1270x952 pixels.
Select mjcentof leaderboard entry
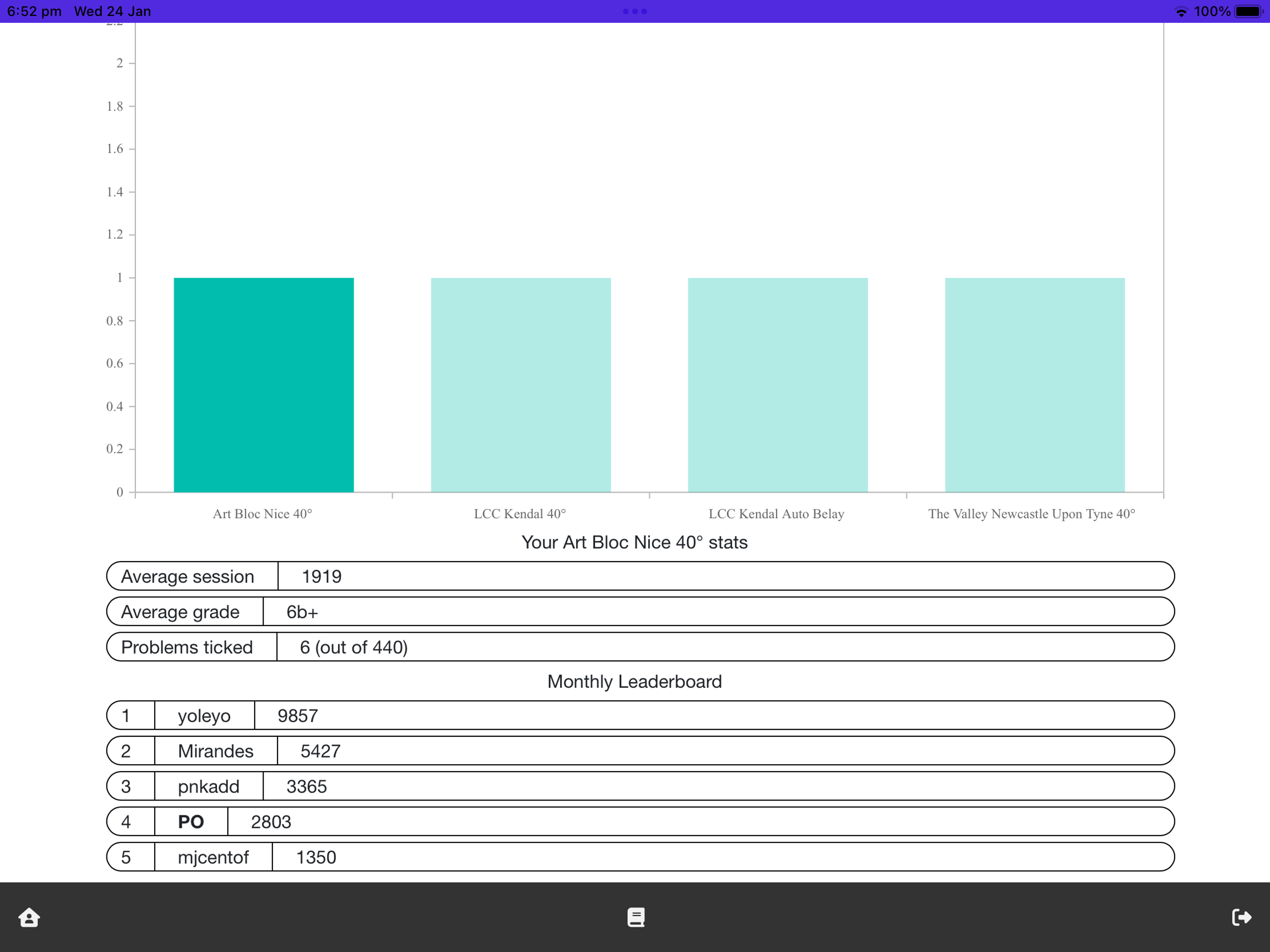click(640, 857)
